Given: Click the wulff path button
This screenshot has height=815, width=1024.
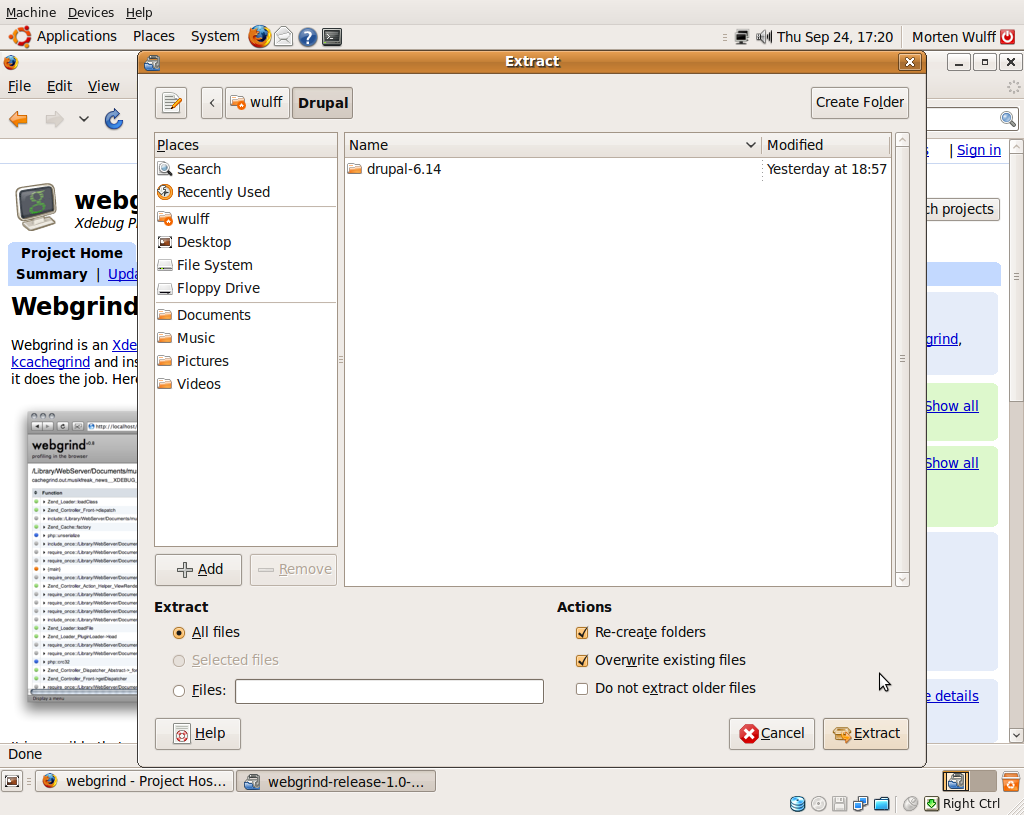Looking at the screenshot, I should [x=257, y=103].
